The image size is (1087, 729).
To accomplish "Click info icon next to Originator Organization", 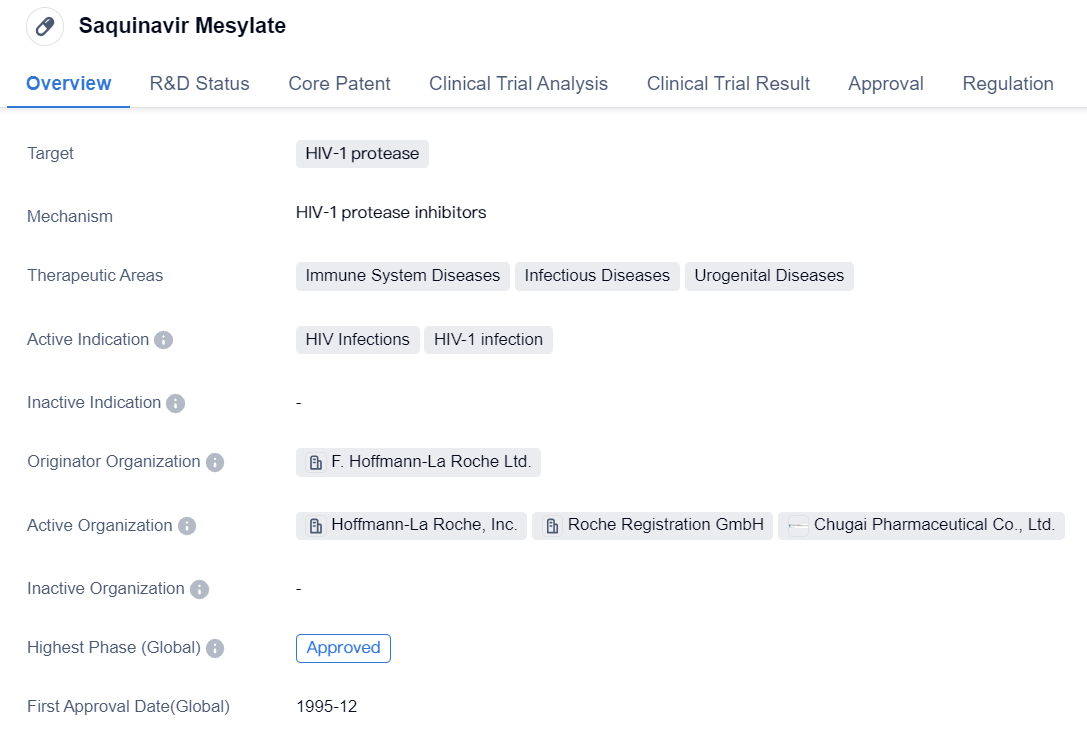I will coord(215,462).
